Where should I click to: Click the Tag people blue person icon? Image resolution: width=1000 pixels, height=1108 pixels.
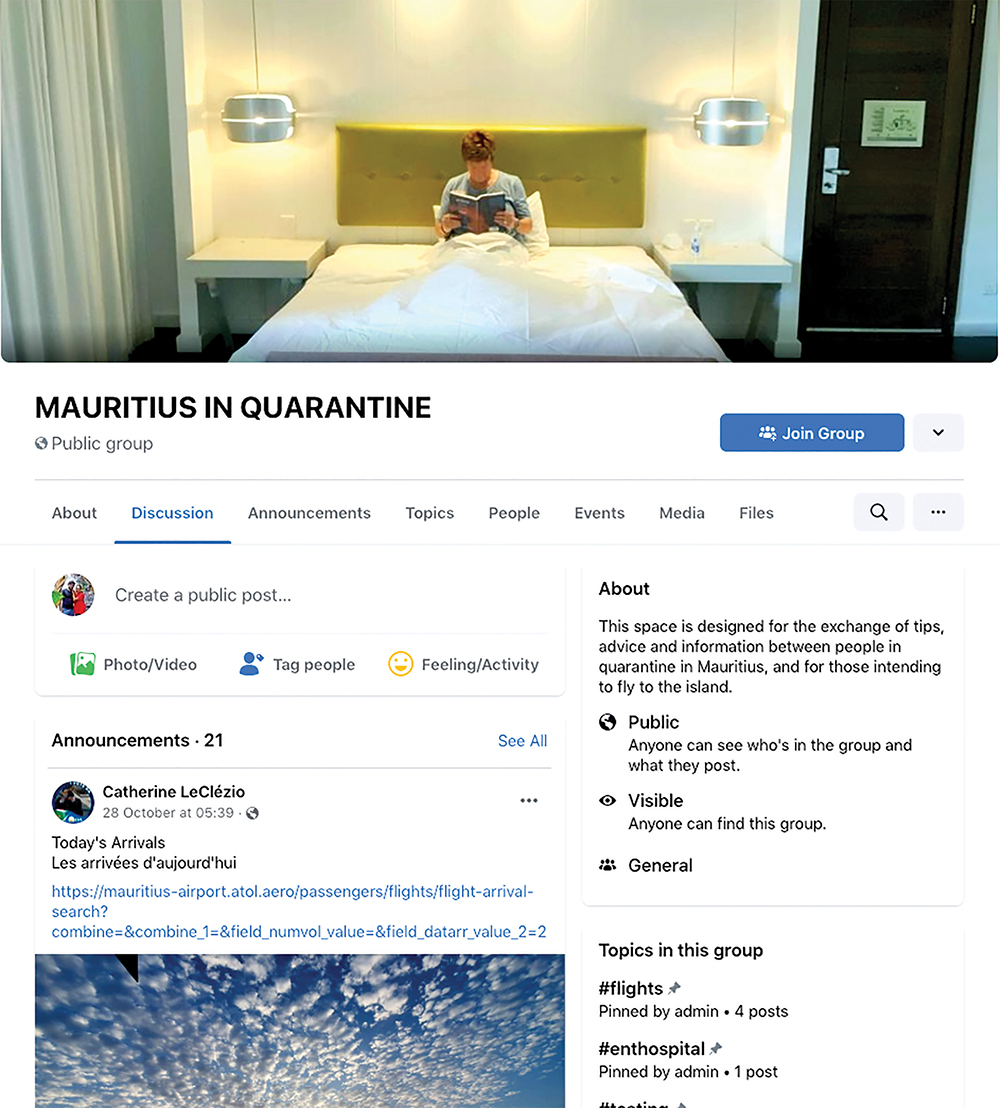[251, 664]
